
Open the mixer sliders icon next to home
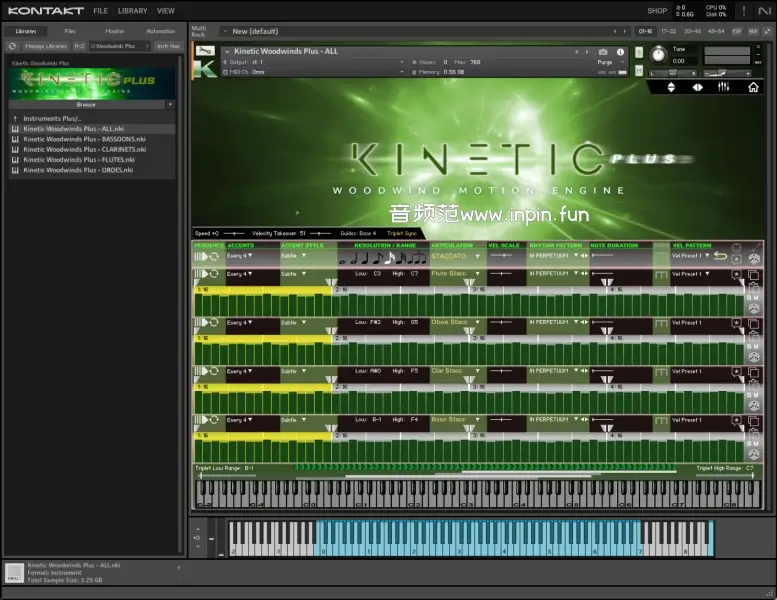[x=724, y=87]
